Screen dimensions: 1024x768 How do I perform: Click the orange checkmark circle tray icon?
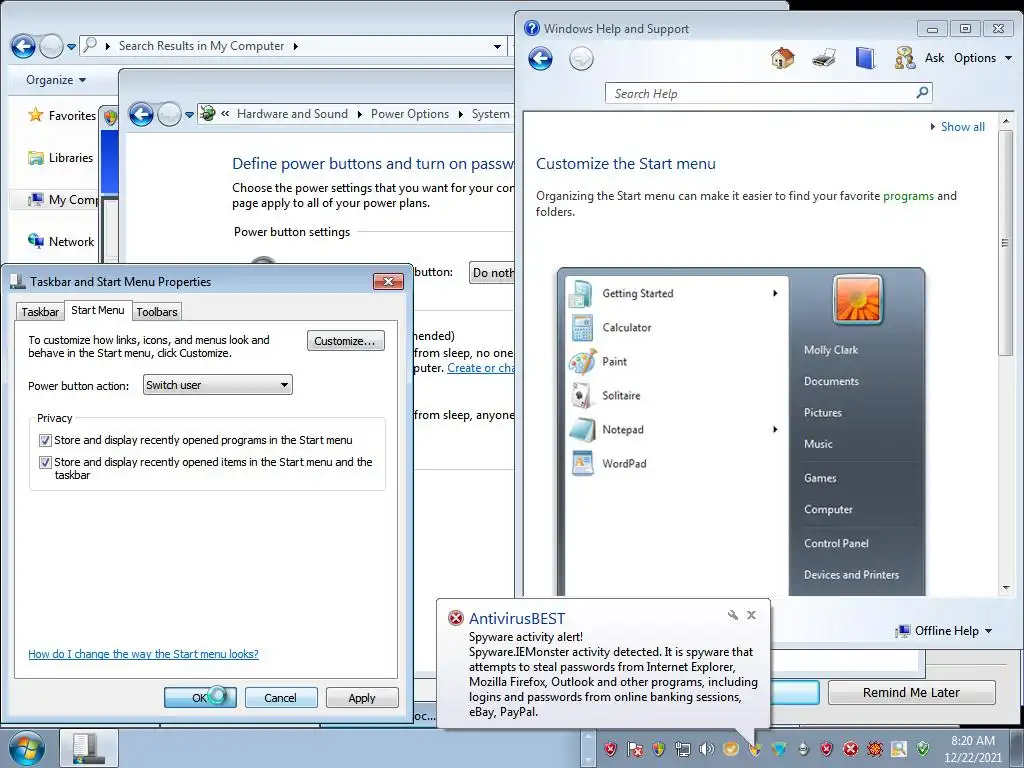[x=731, y=748]
